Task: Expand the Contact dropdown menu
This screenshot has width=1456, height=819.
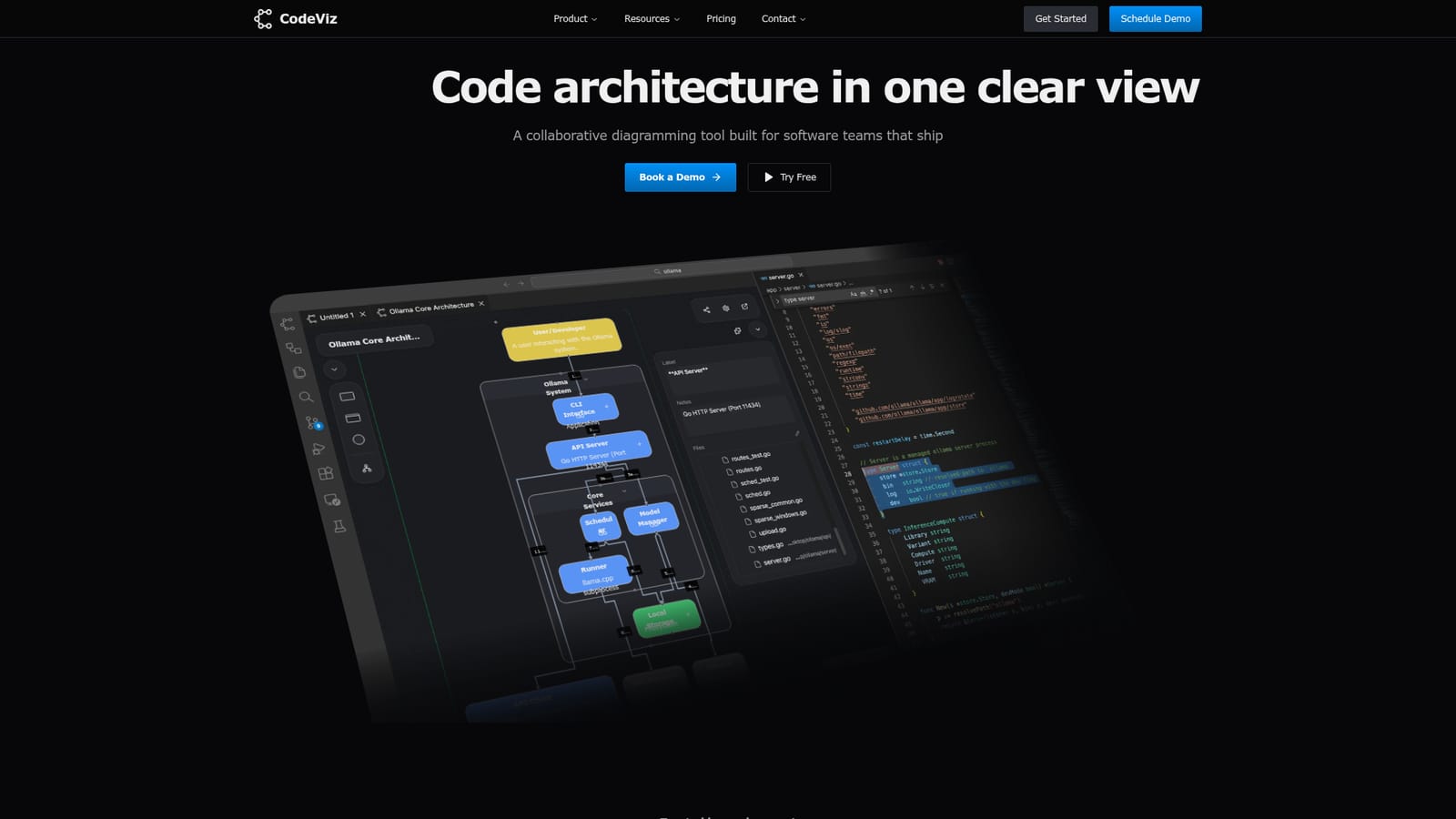Action: (x=784, y=19)
